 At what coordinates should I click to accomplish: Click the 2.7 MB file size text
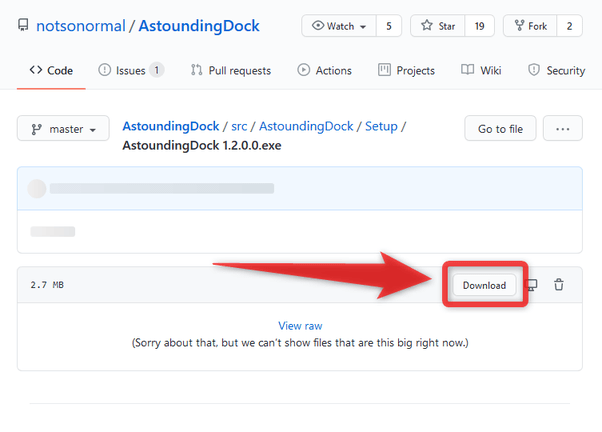(x=47, y=285)
